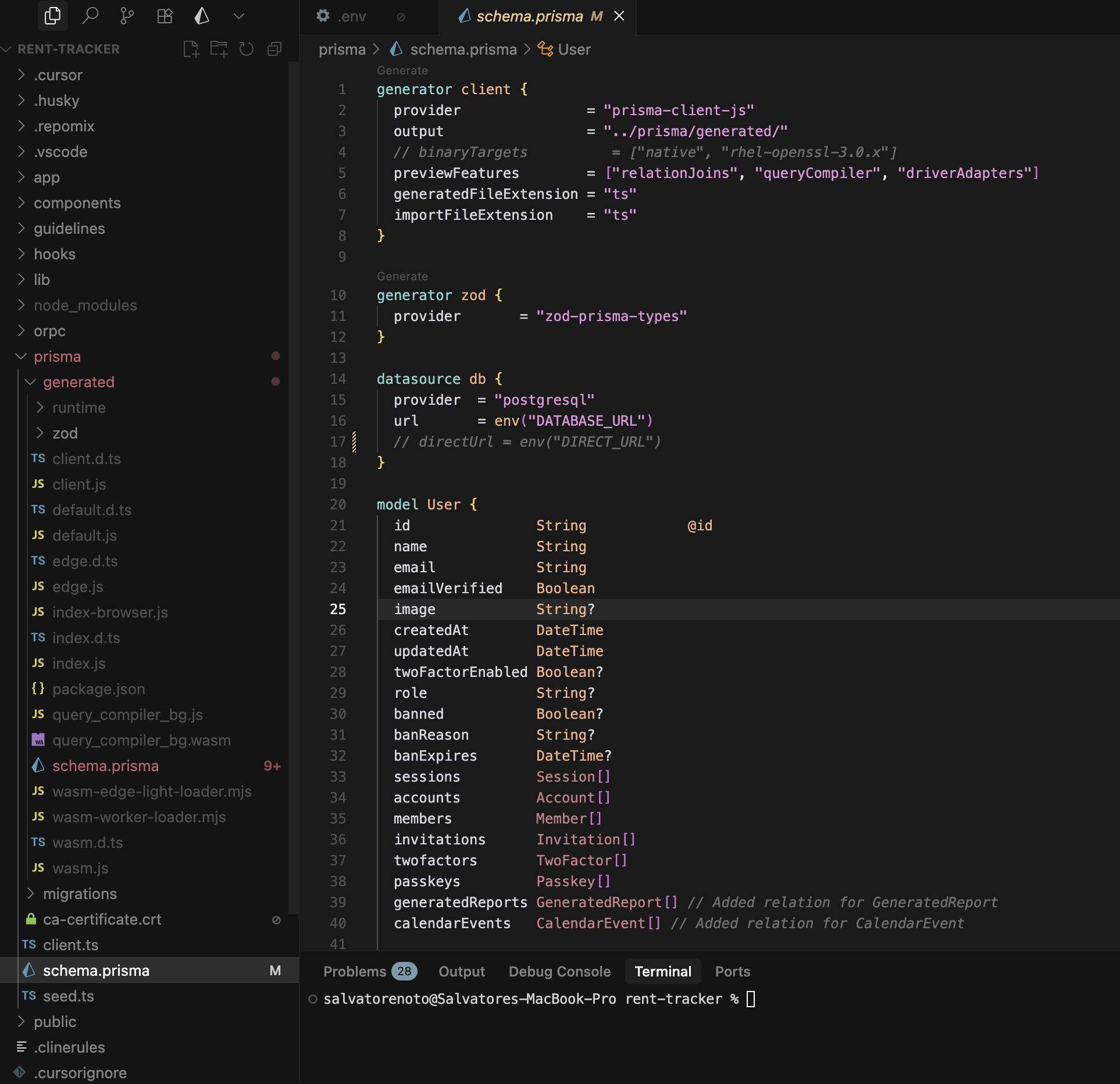Open the Prisma activity bar icon
This screenshot has height=1084, width=1120.
tap(202, 16)
